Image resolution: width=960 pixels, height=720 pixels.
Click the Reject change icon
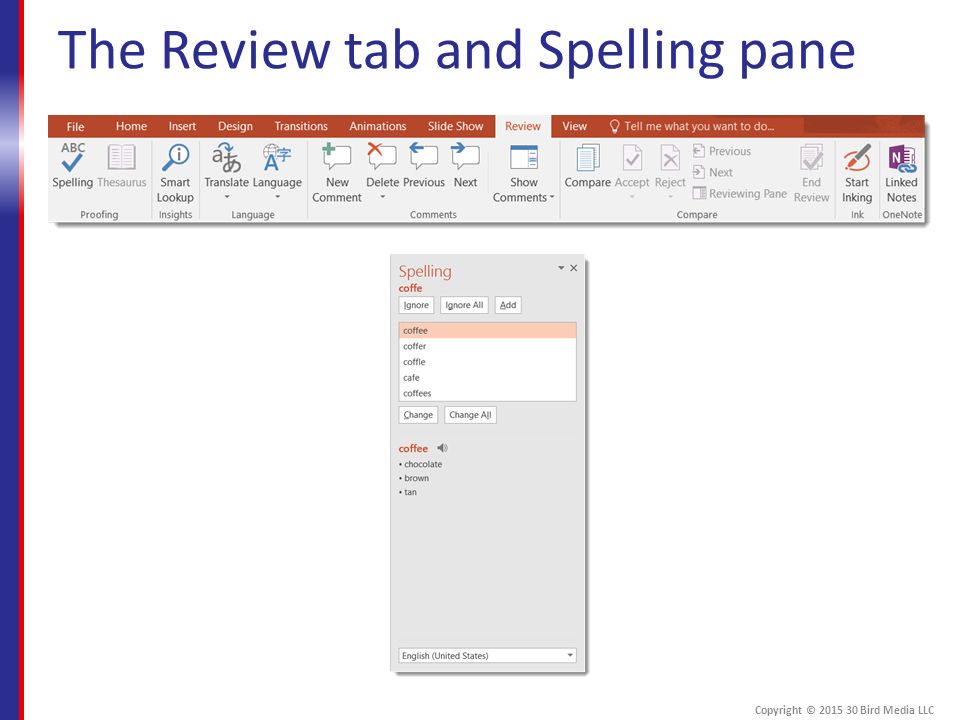670,158
